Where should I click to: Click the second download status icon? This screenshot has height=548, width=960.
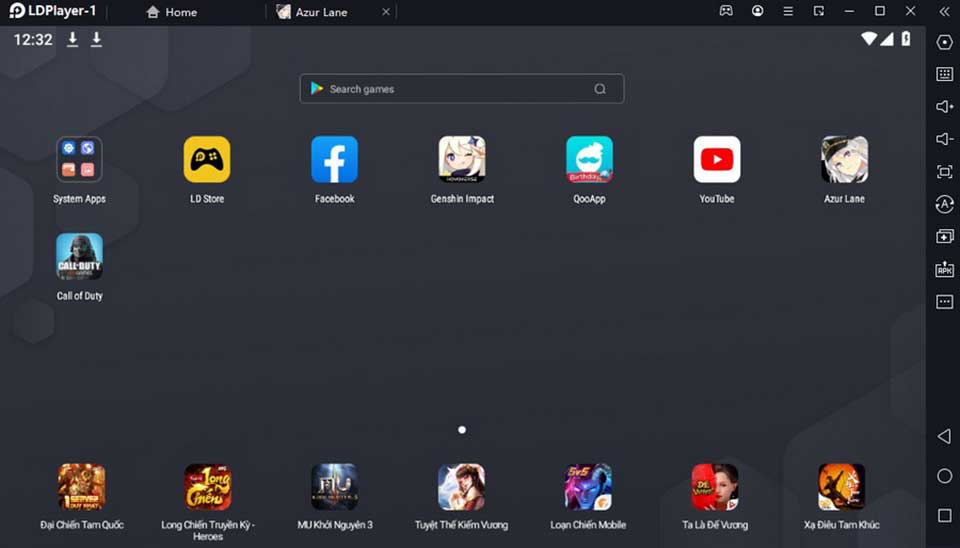(96, 40)
